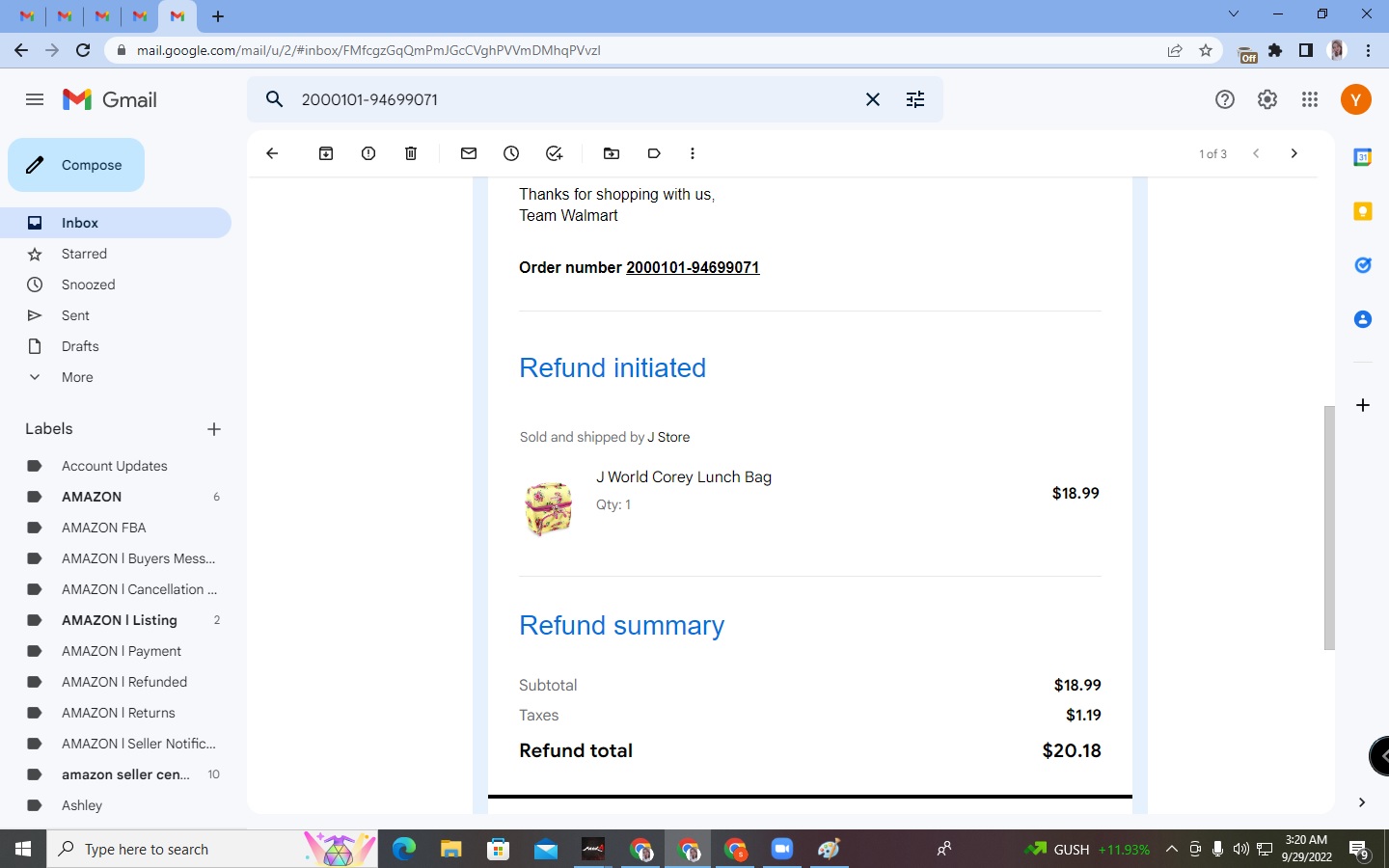This screenshot has width=1389, height=868.
Task: Move this email to a folder
Action: [x=612, y=153]
